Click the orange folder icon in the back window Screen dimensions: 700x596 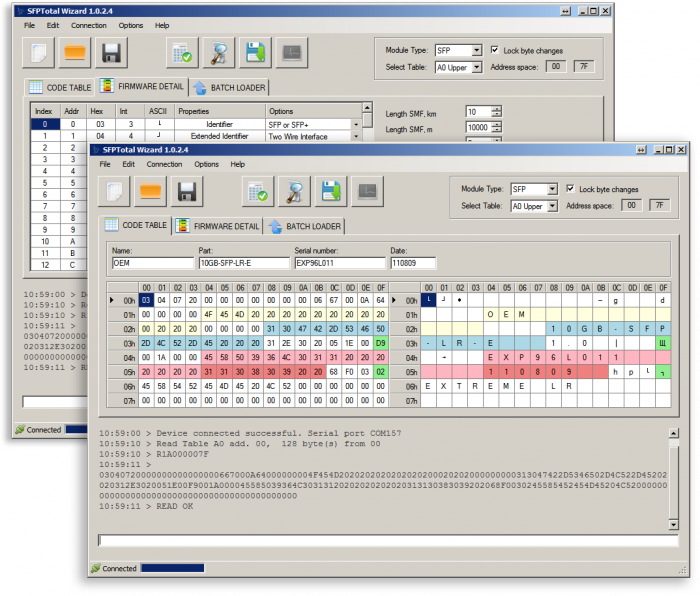coord(75,53)
